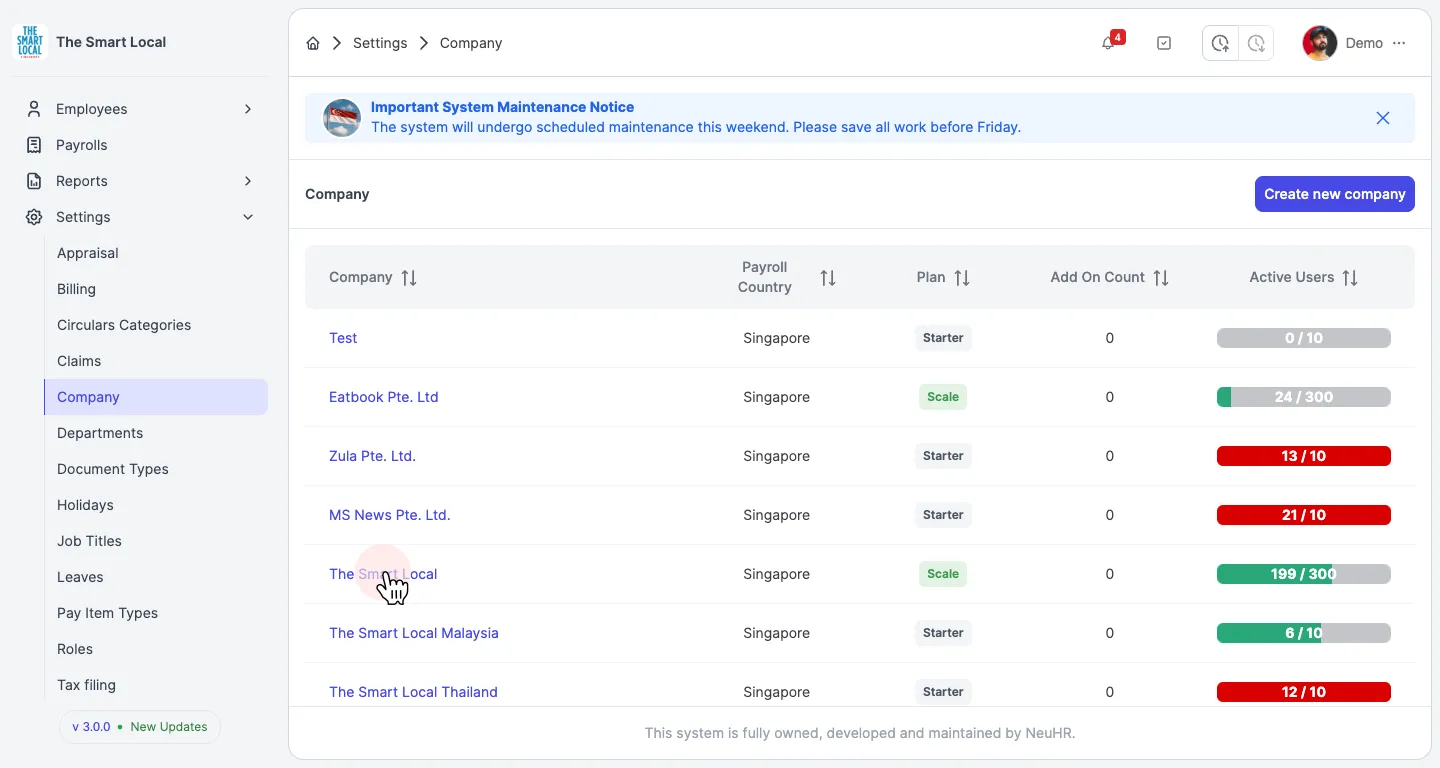This screenshot has height=768, width=1440.
Task: Open the Demo user avatar
Action: coord(1320,43)
